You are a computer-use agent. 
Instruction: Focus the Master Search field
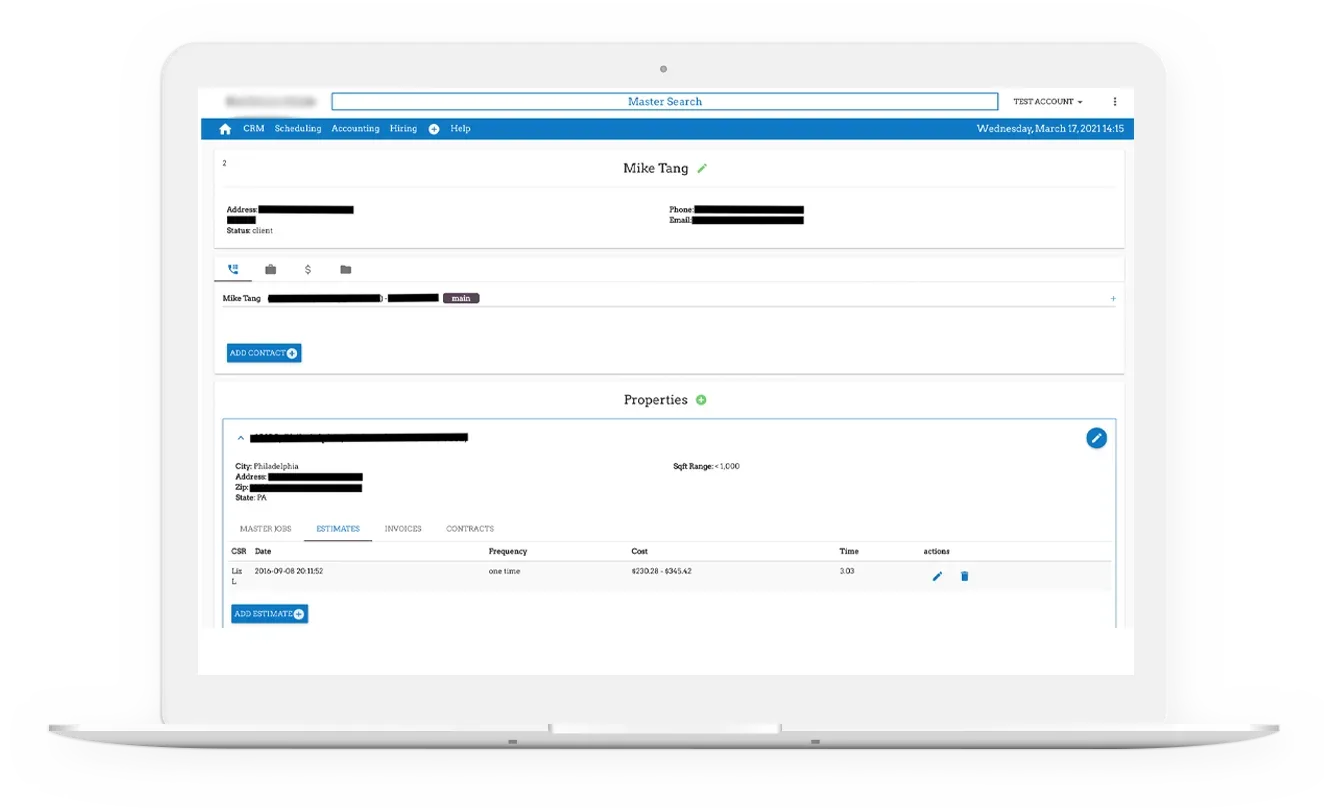coord(665,101)
